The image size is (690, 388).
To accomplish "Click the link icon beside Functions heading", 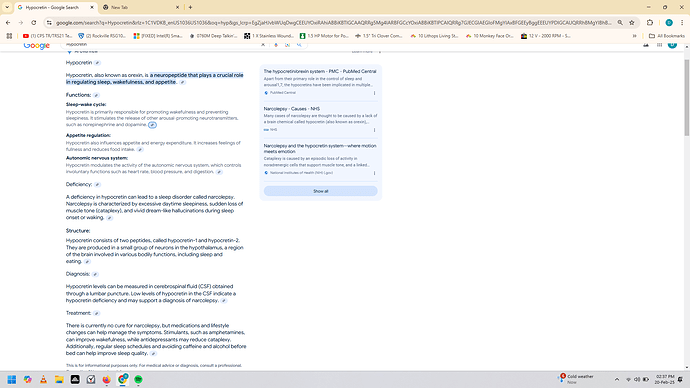I will pos(96,95).
